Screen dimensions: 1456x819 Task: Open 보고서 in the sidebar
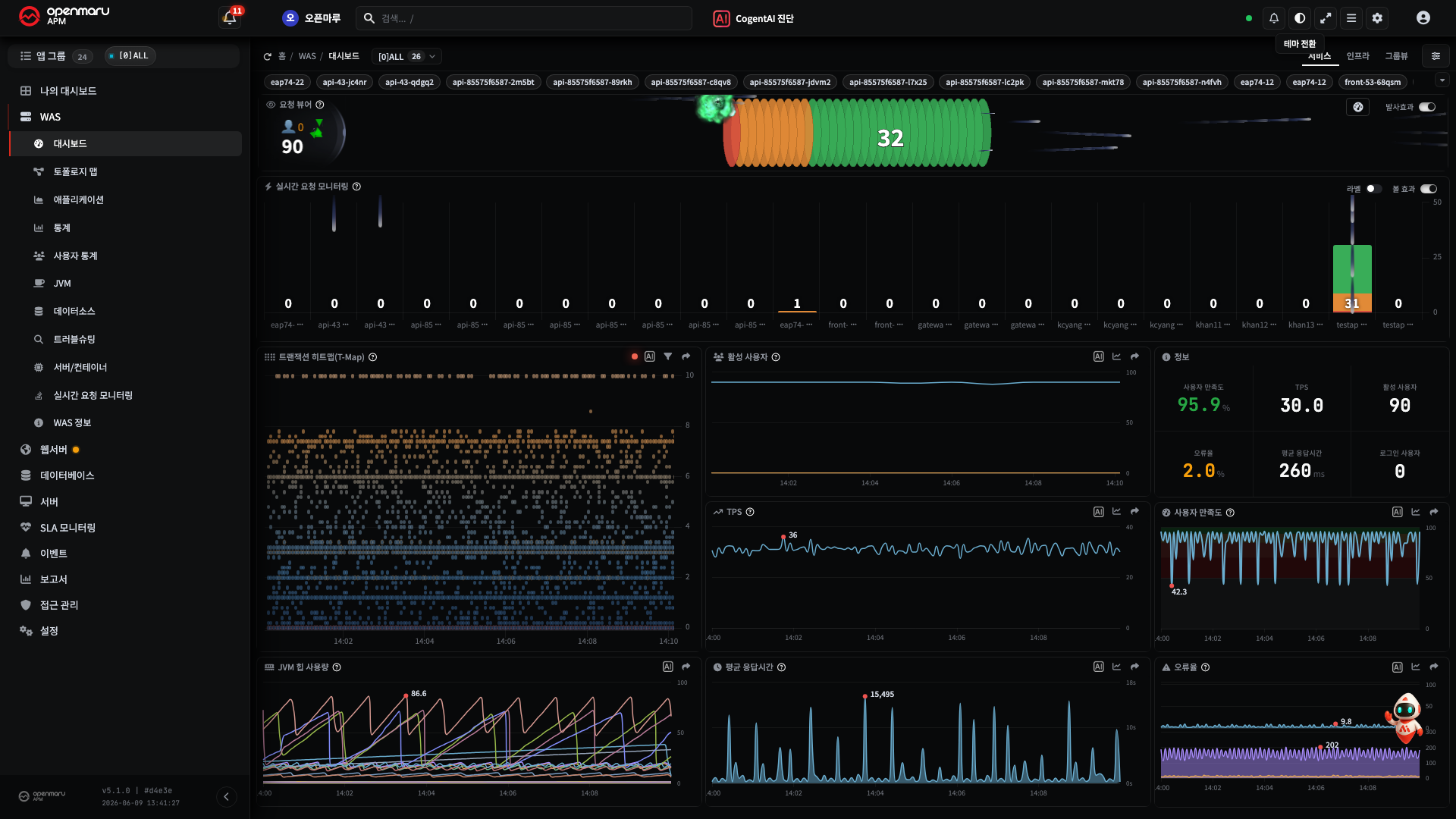(x=53, y=579)
